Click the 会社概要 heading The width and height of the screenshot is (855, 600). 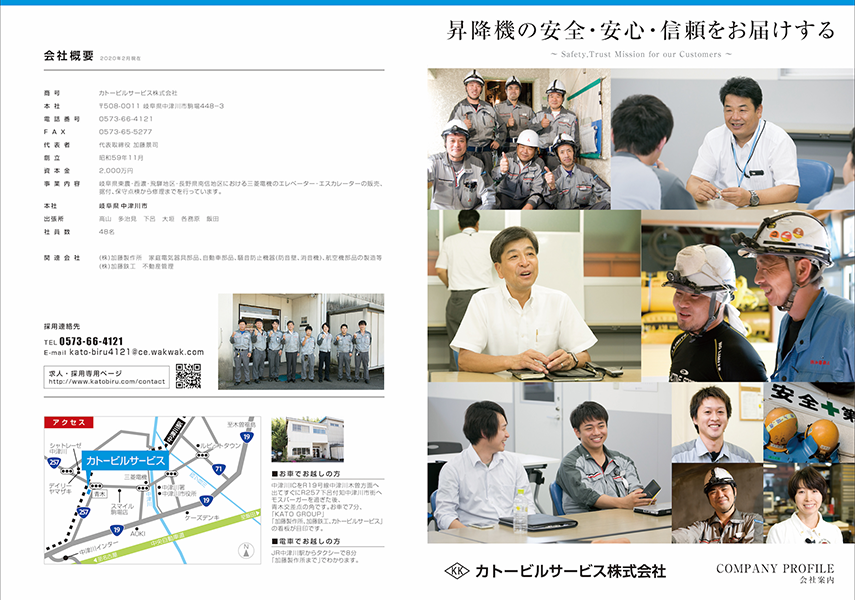coord(69,56)
